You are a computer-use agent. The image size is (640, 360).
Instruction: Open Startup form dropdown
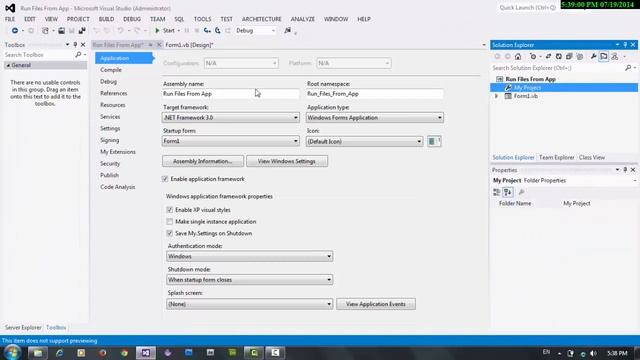(x=231, y=141)
